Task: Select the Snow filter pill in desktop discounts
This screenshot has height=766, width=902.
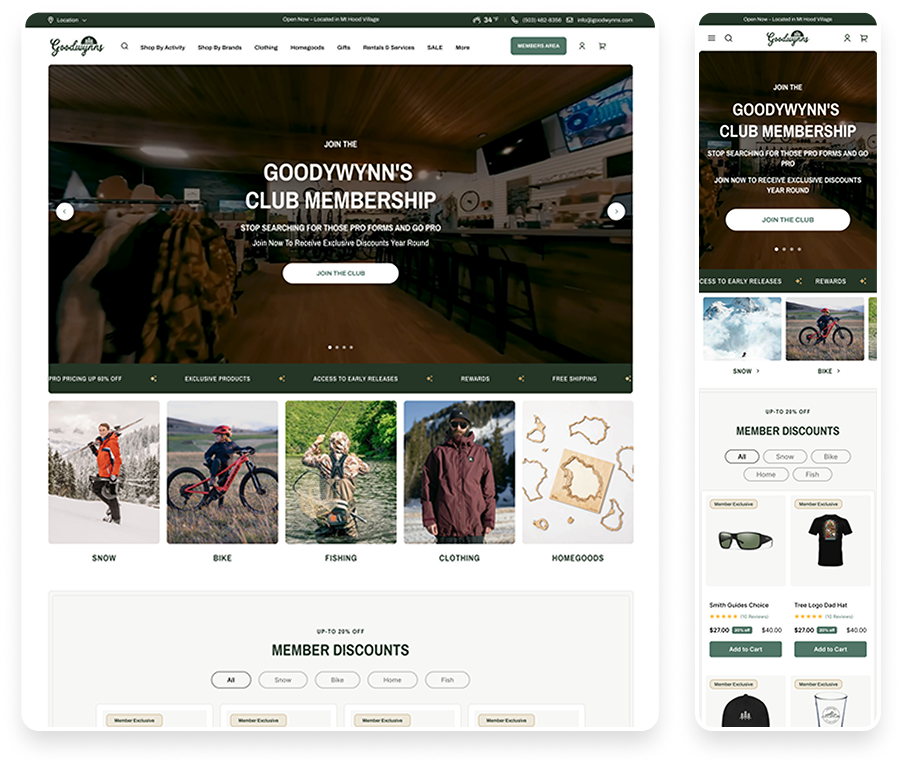Action: point(283,680)
